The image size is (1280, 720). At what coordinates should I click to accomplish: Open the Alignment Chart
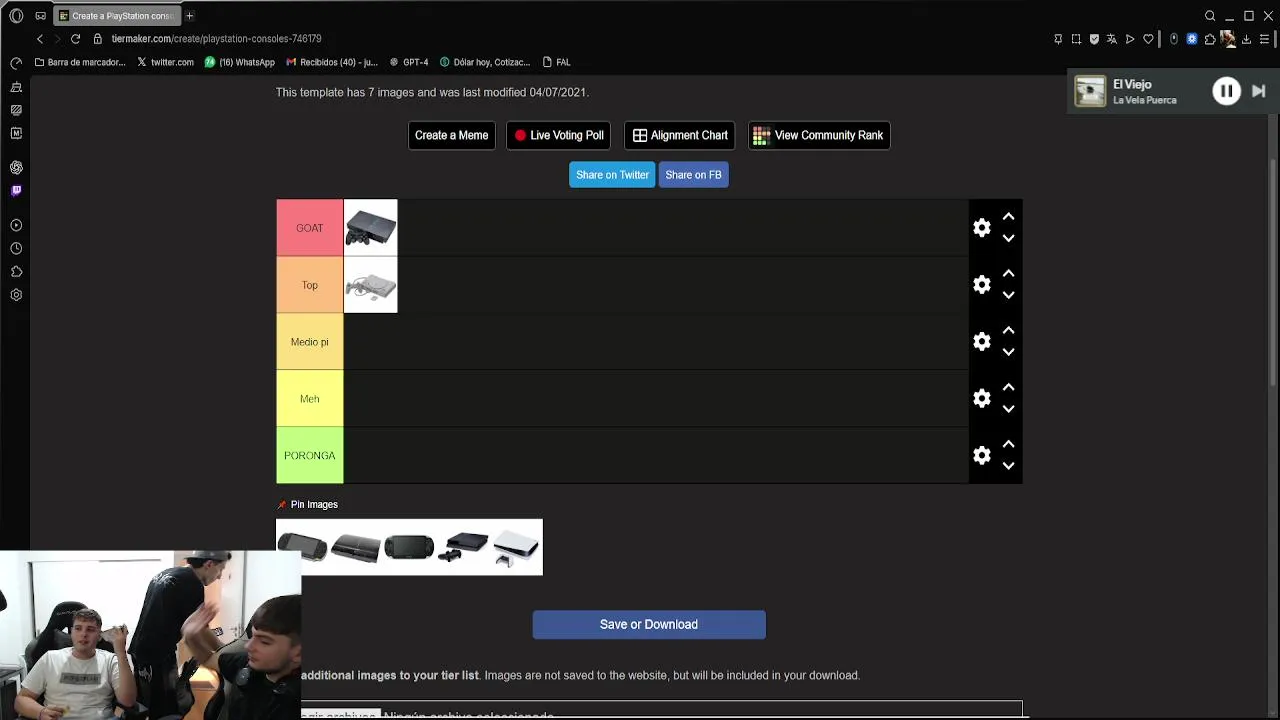(680, 135)
